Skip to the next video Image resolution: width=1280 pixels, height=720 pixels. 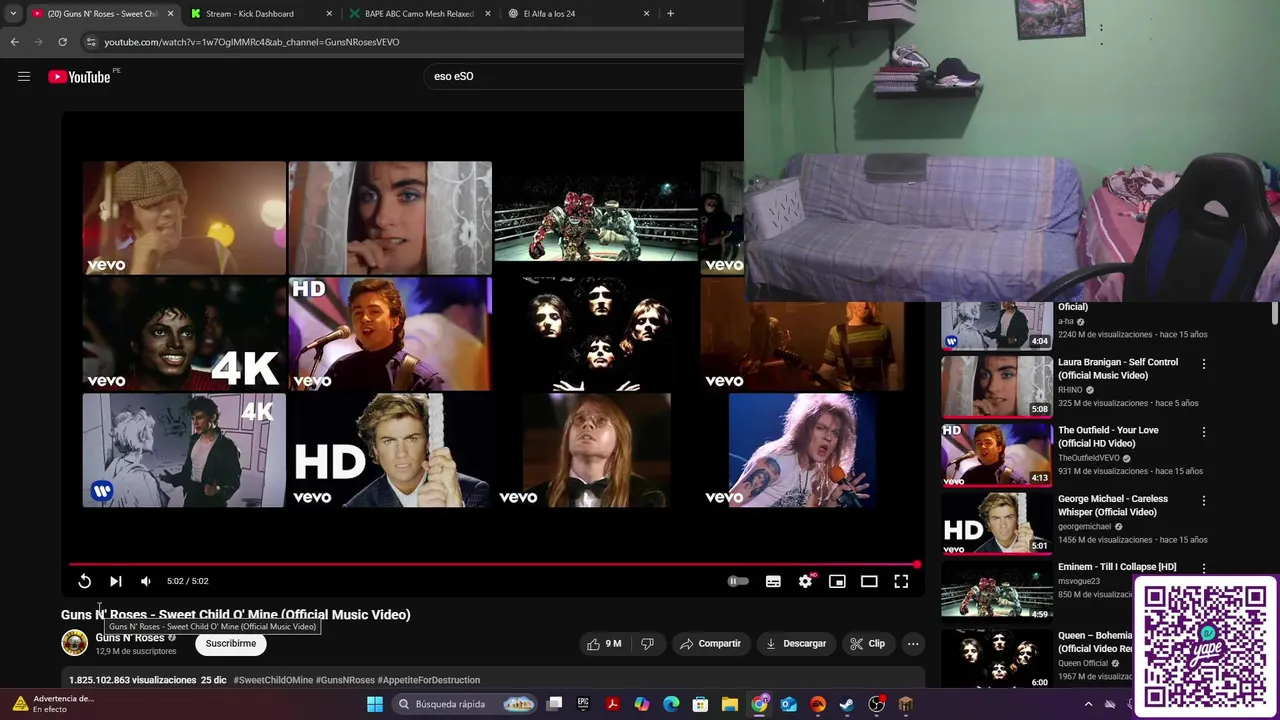point(116,581)
